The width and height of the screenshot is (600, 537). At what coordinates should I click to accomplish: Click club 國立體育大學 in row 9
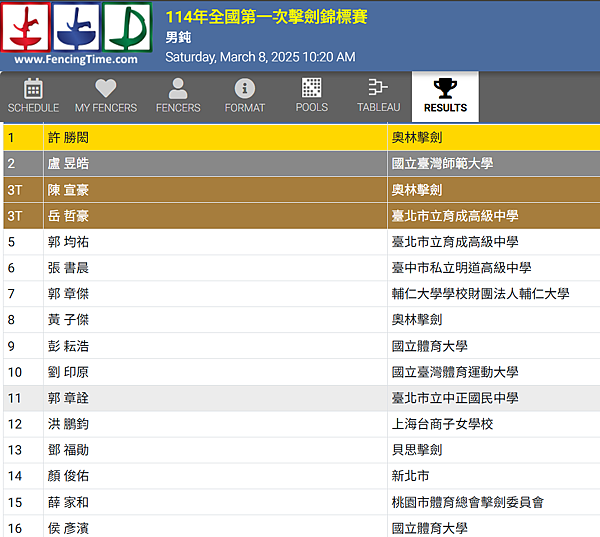point(429,346)
